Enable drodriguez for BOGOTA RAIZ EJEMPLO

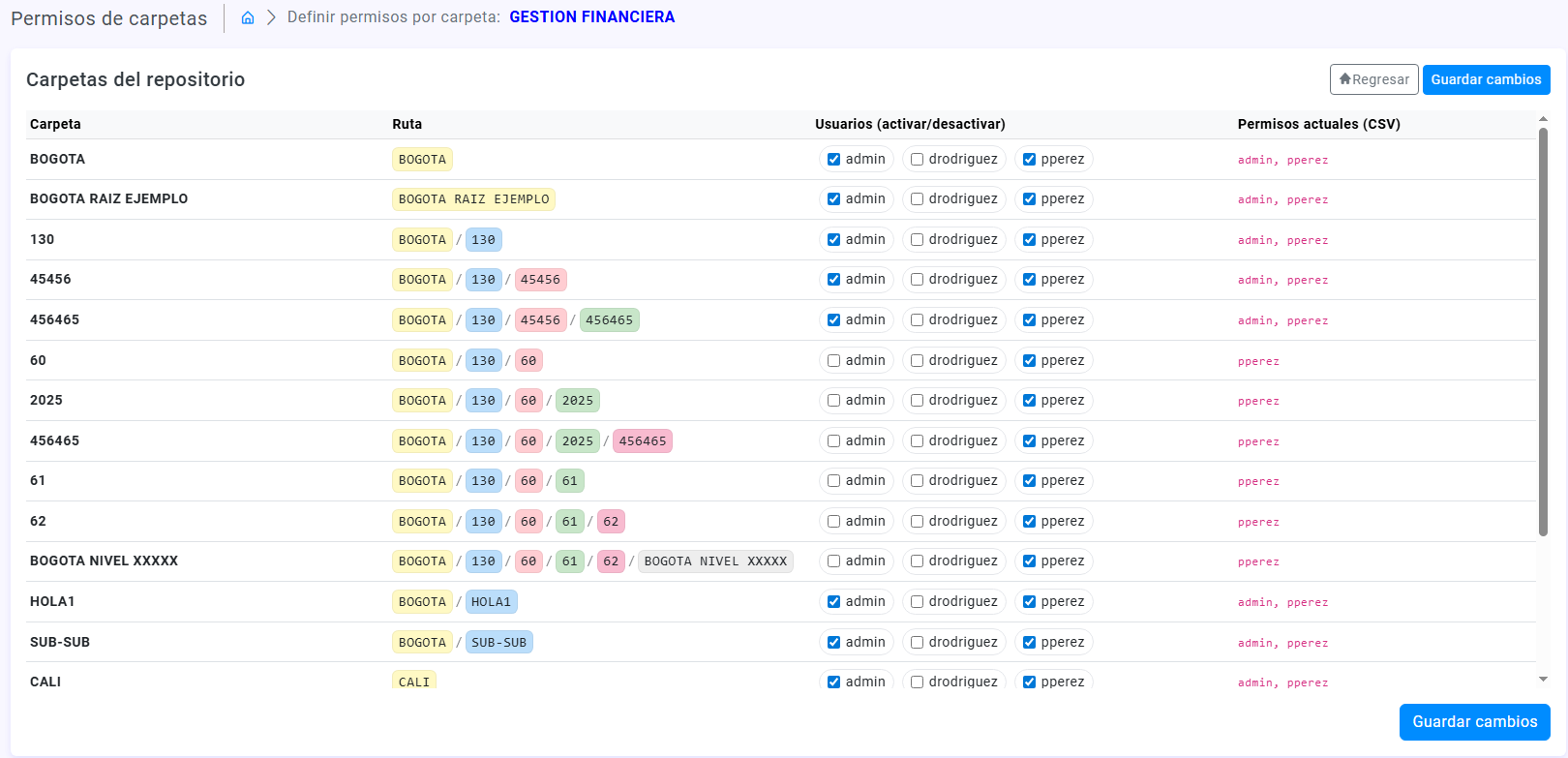pos(917,199)
